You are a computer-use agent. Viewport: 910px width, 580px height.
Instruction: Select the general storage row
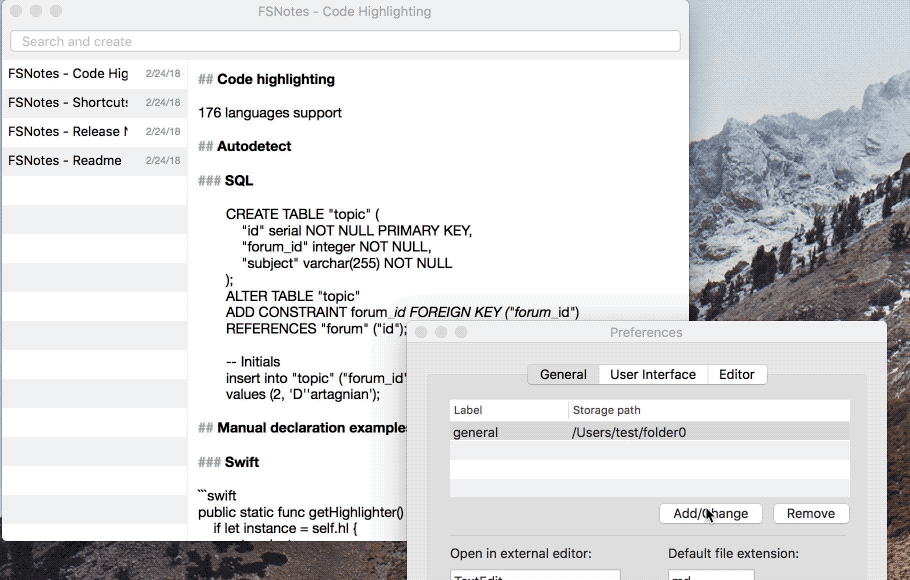[649, 433]
